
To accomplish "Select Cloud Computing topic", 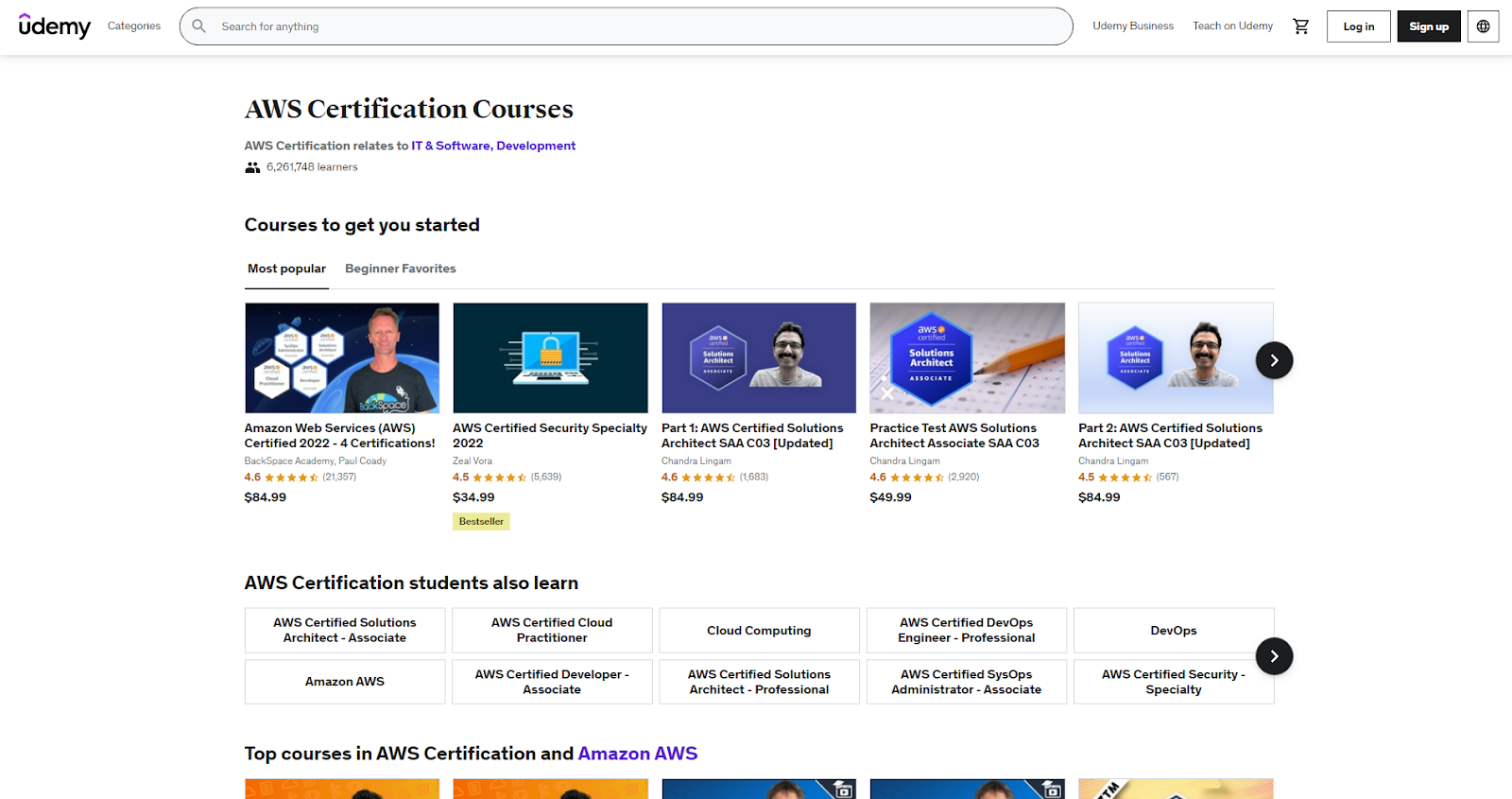I will pyautogui.click(x=759, y=630).
